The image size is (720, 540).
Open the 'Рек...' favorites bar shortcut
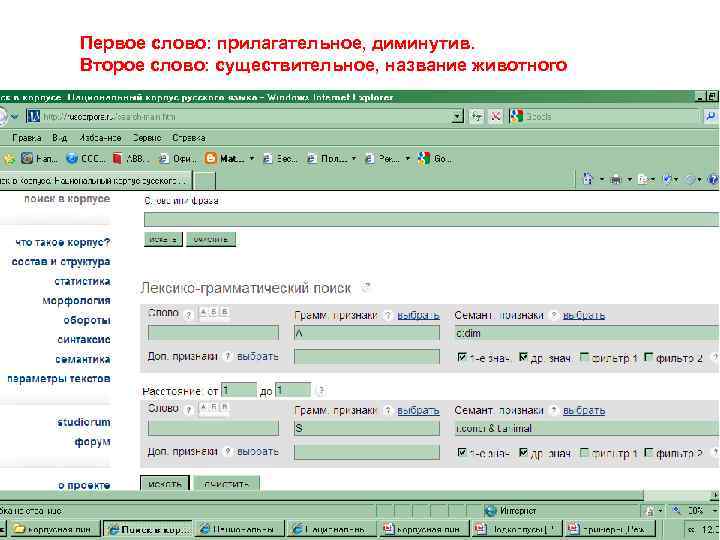pyautogui.click(x=382, y=159)
